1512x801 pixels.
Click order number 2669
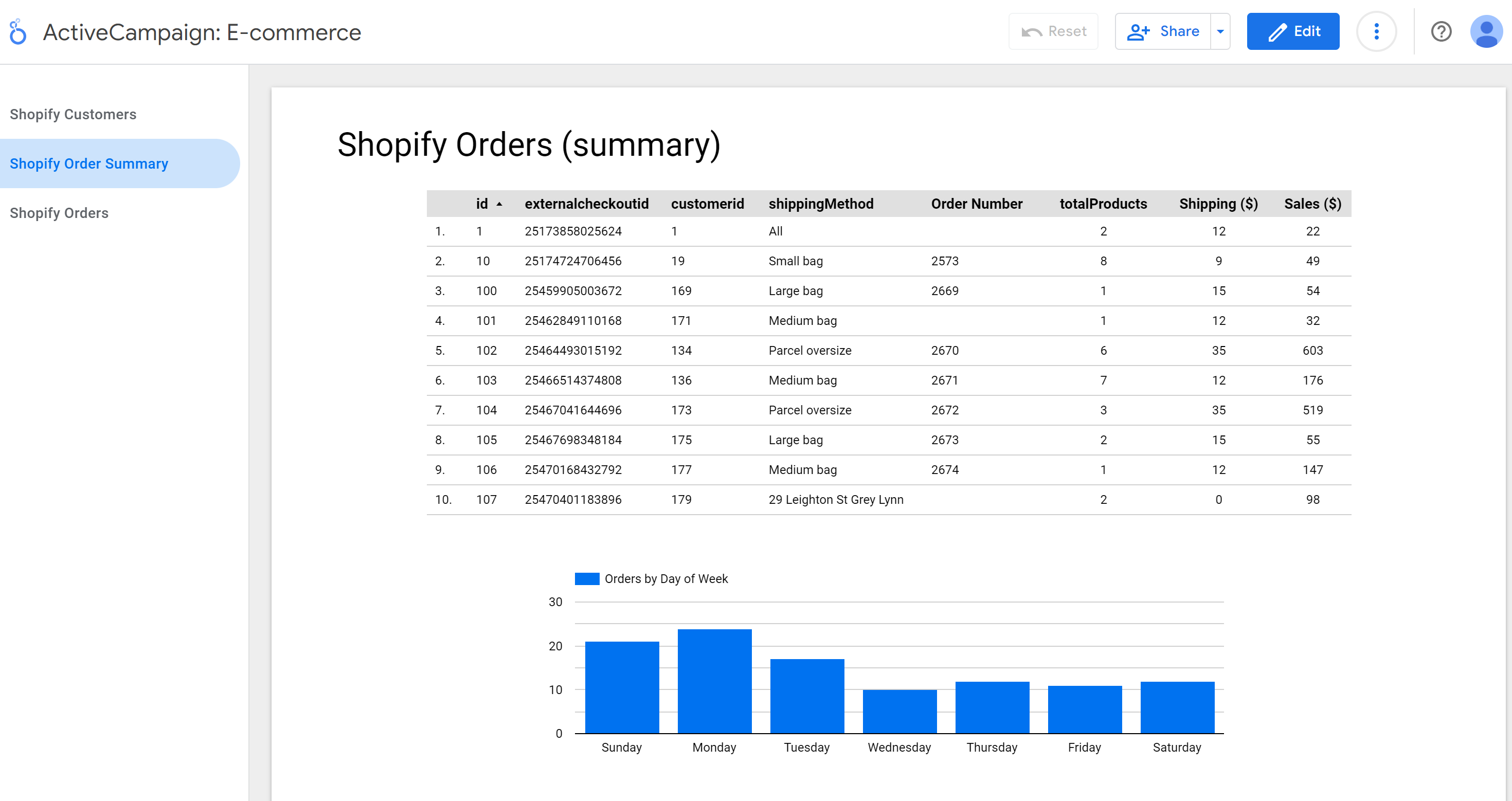pyautogui.click(x=944, y=291)
